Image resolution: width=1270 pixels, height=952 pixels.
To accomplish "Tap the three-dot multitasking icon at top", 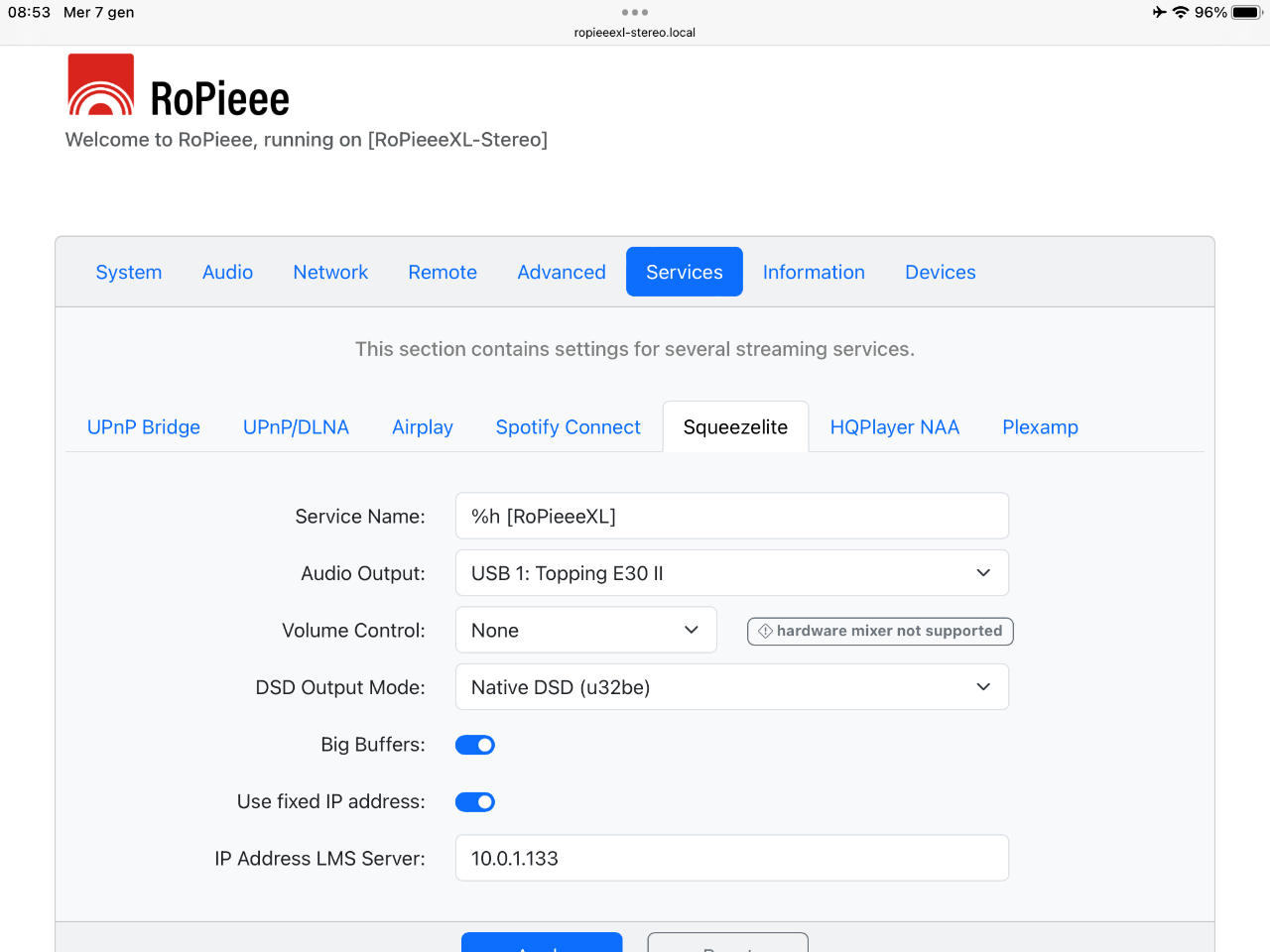I will 635,12.
